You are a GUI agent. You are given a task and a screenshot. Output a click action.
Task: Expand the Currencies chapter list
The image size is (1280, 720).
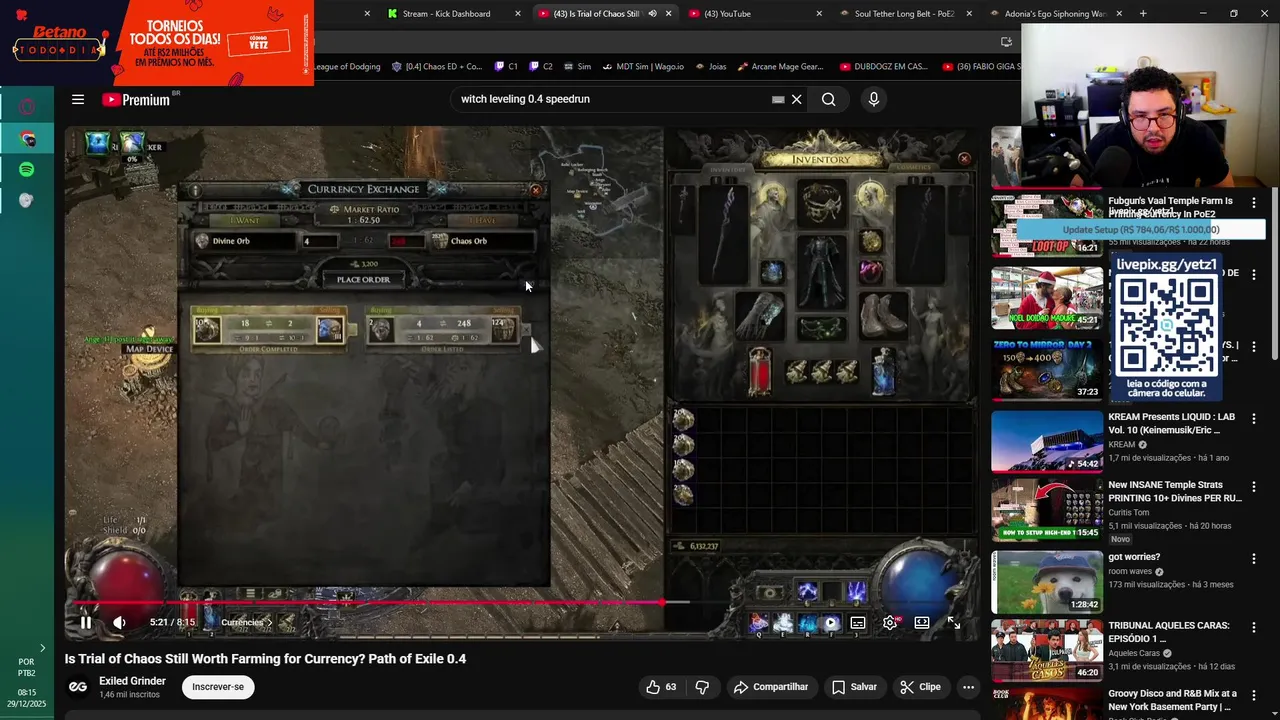pos(246,622)
